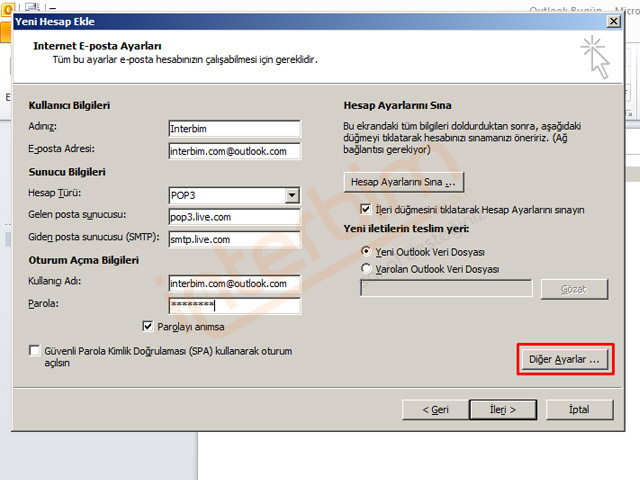Toggle the İleri düğmesini tıklatarak sınayın checkbox
The width and height of the screenshot is (640, 480).
(366, 210)
